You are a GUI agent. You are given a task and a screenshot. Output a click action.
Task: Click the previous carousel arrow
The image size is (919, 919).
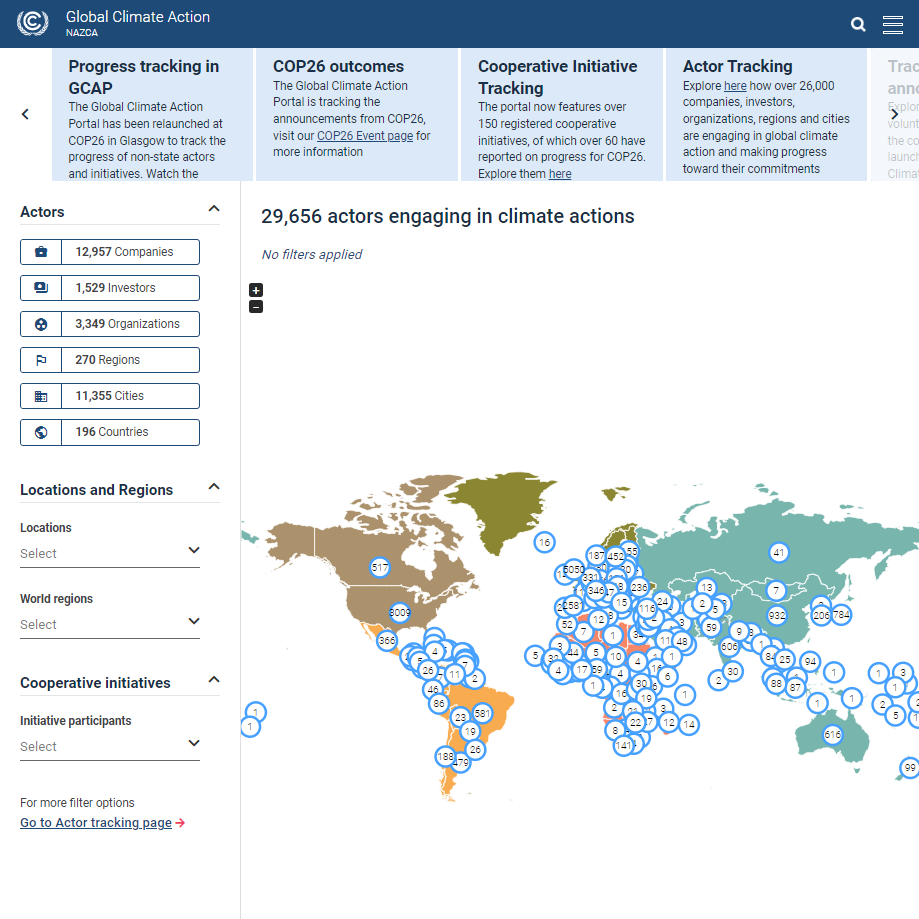[x=25, y=114]
